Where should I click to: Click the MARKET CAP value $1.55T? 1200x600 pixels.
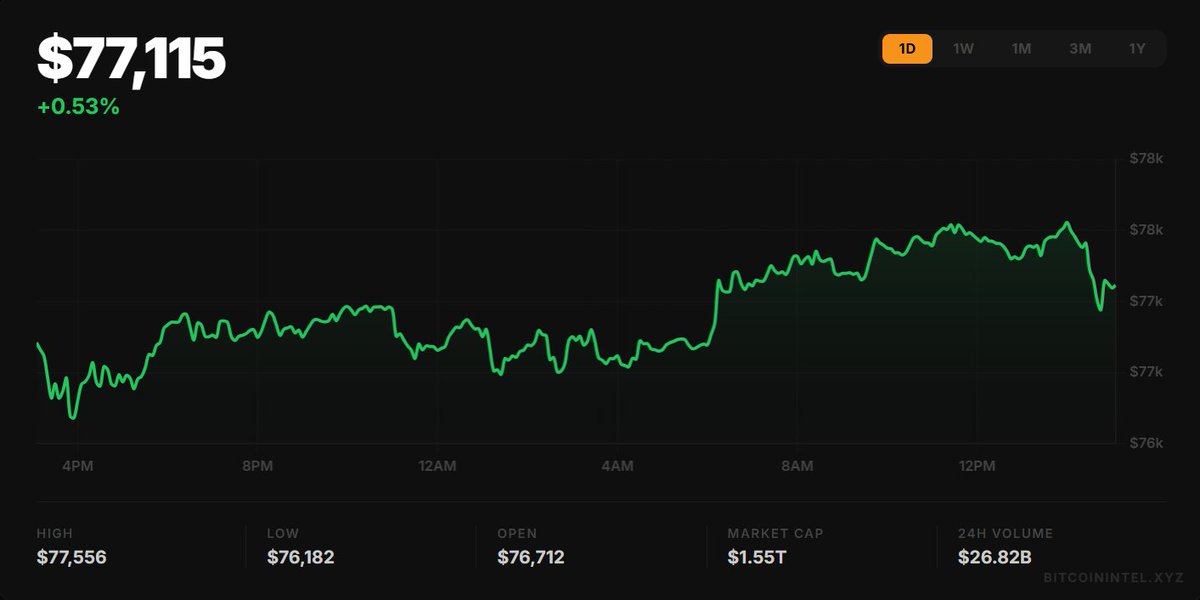[757, 557]
